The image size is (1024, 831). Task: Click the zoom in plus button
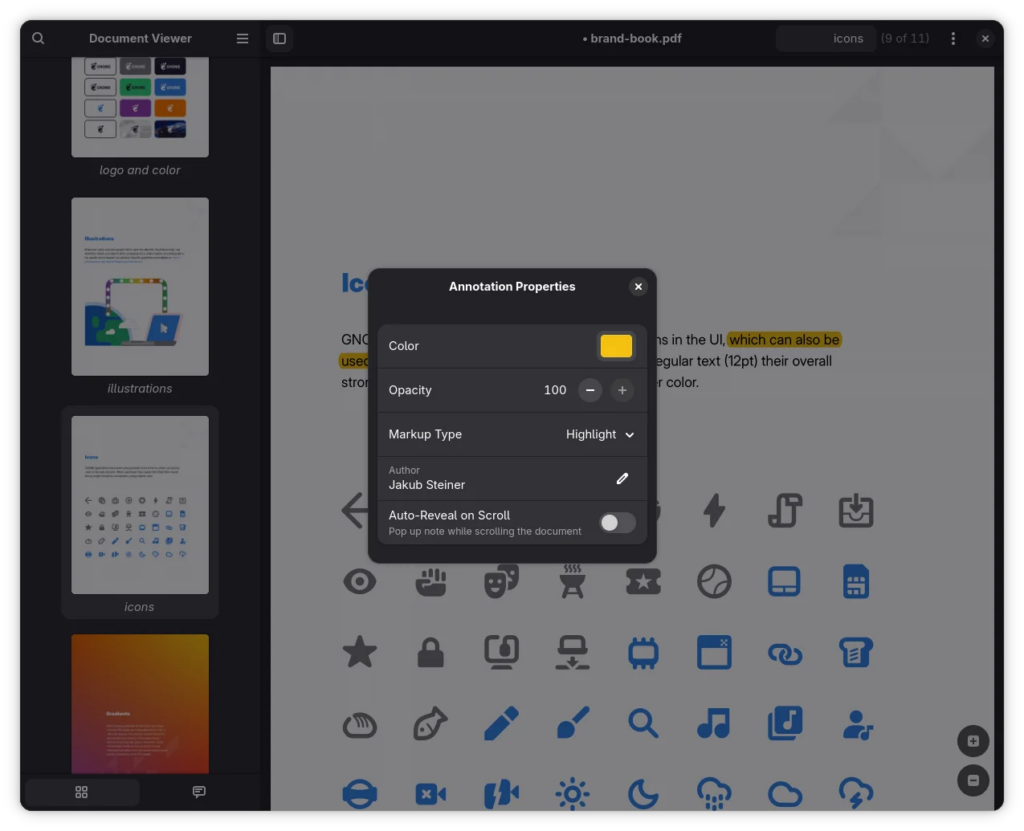click(x=973, y=741)
